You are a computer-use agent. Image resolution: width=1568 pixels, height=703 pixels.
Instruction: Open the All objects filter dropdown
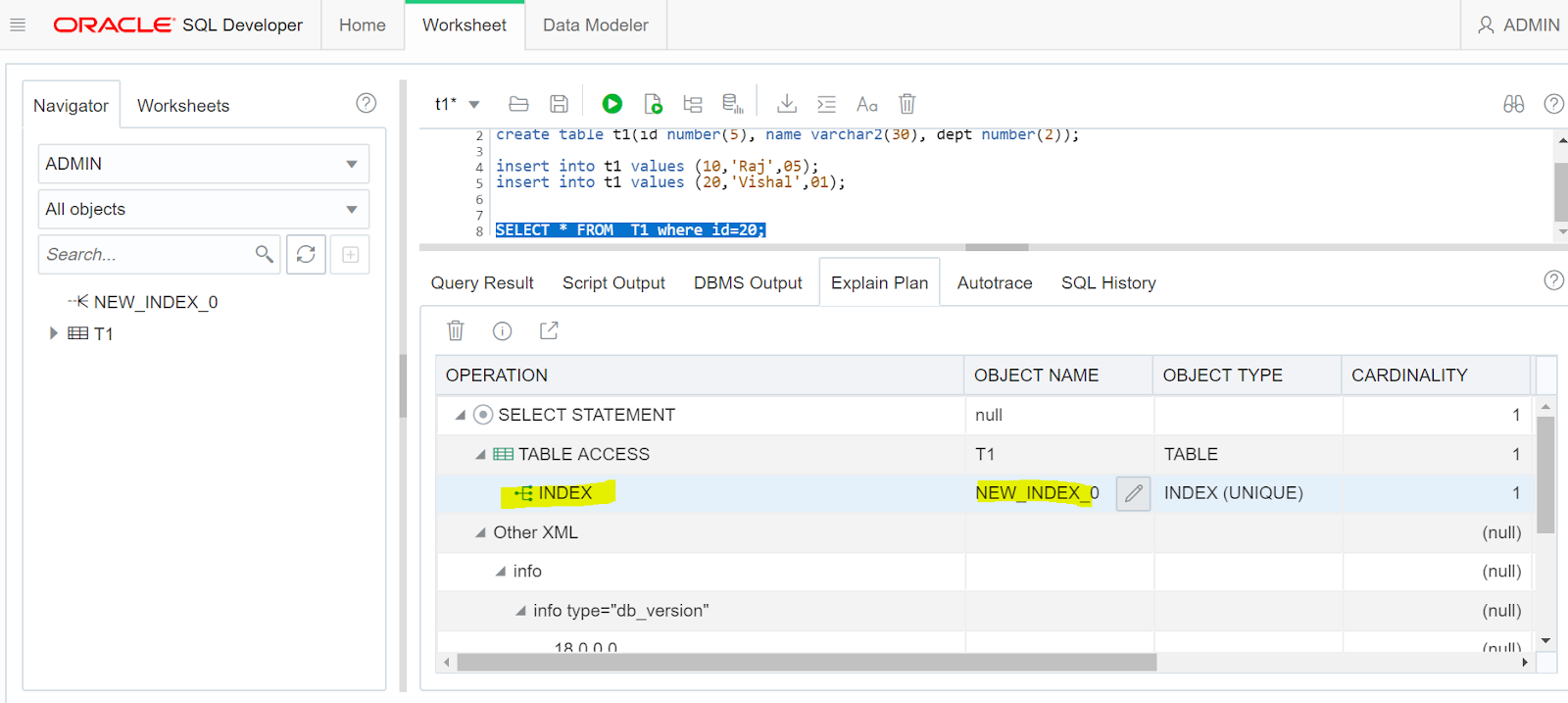(204, 209)
